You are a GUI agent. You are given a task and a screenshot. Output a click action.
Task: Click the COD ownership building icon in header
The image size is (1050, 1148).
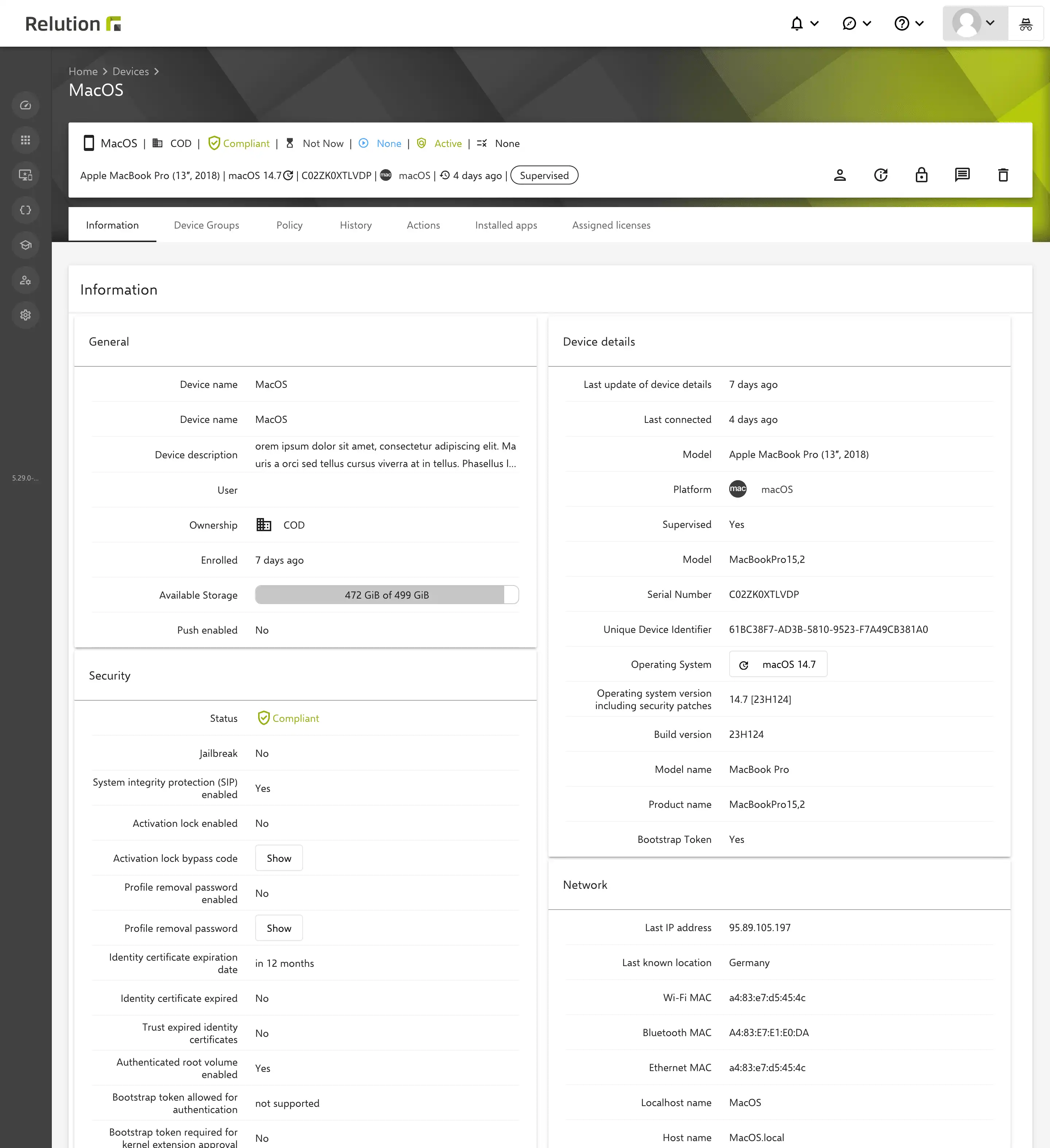point(158,144)
